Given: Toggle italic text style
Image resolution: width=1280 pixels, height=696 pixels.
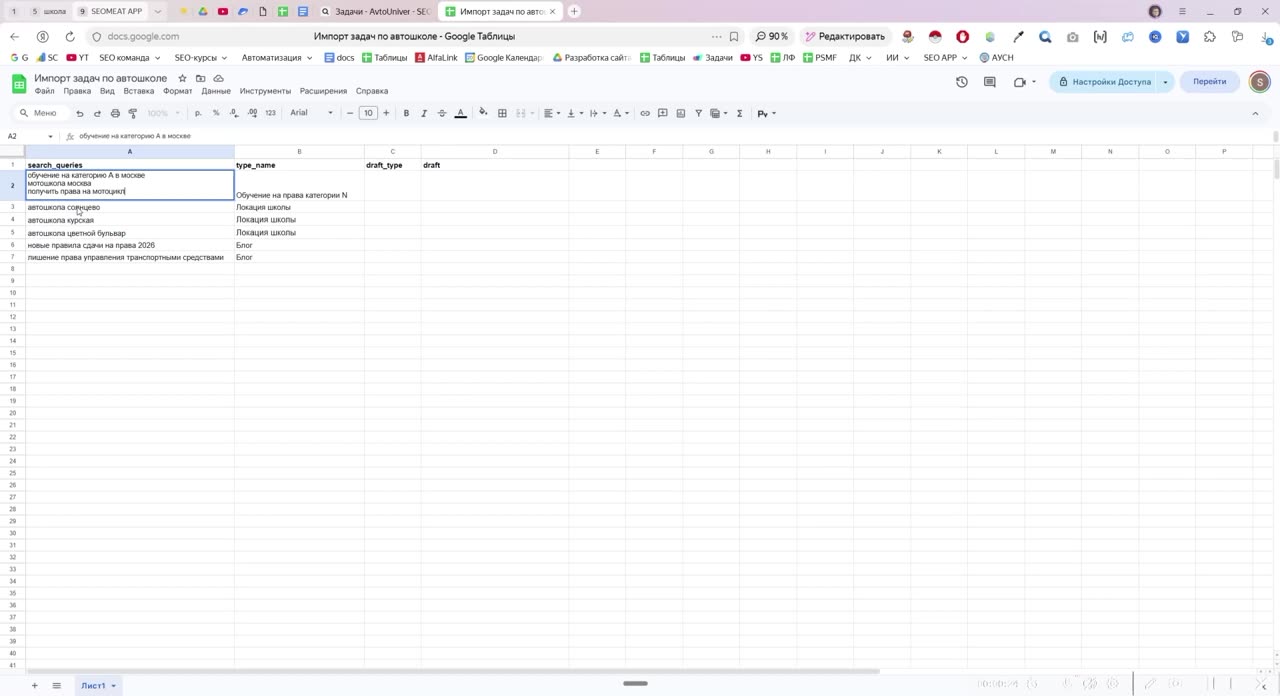Looking at the screenshot, I should pyautogui.click(x=424, y=113).
